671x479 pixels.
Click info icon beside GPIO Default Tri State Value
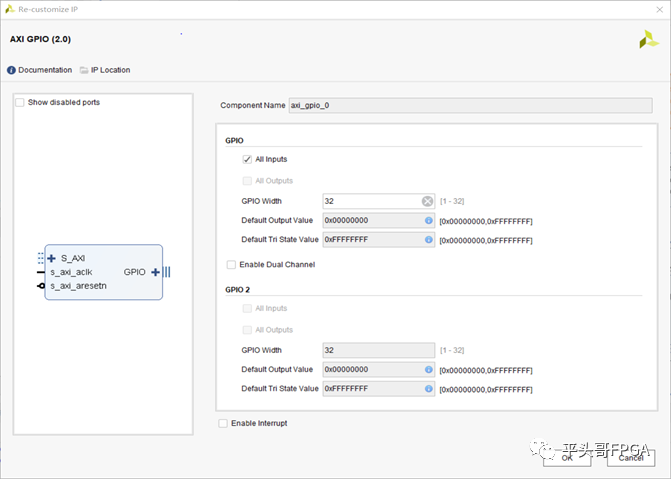(x=428, y=240)
